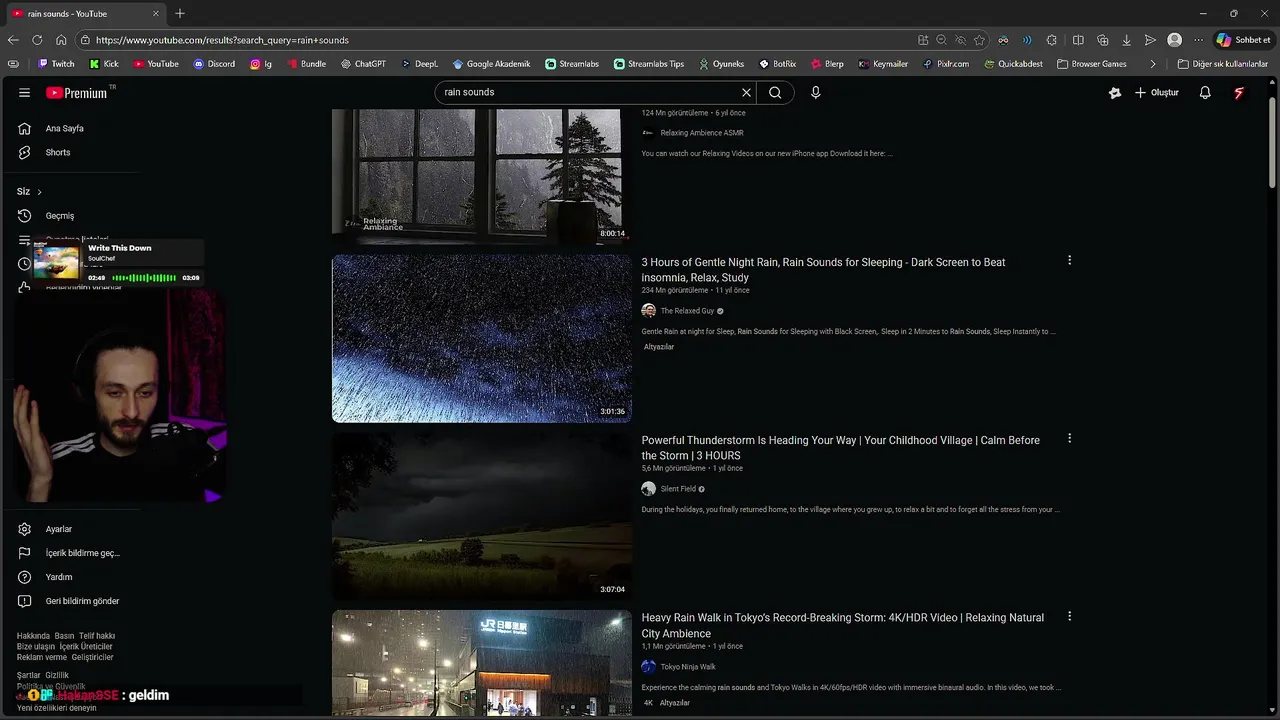Image resolution: width=1280 pixels, height=720 pixels.
Task: Open the Kick bookmark
Action: 104,64
